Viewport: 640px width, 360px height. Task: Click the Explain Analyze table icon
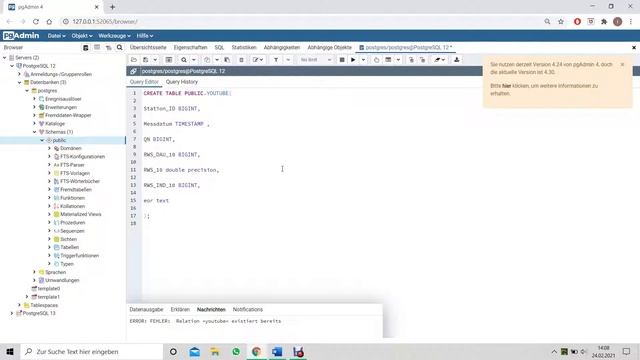[388, 60]
